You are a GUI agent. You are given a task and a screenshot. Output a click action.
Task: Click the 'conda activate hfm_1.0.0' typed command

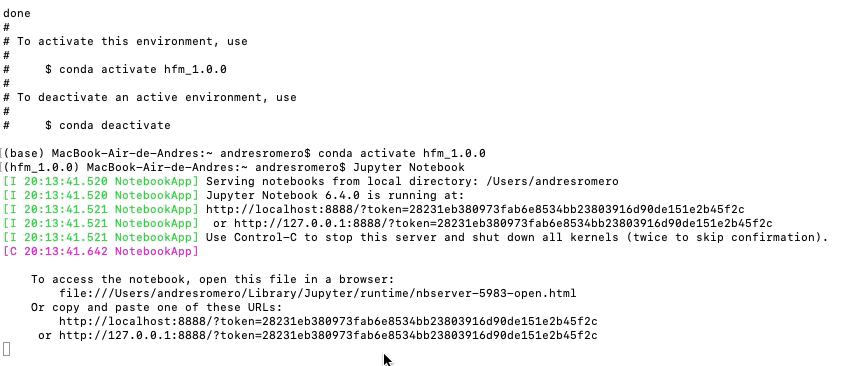coord(402,153)
